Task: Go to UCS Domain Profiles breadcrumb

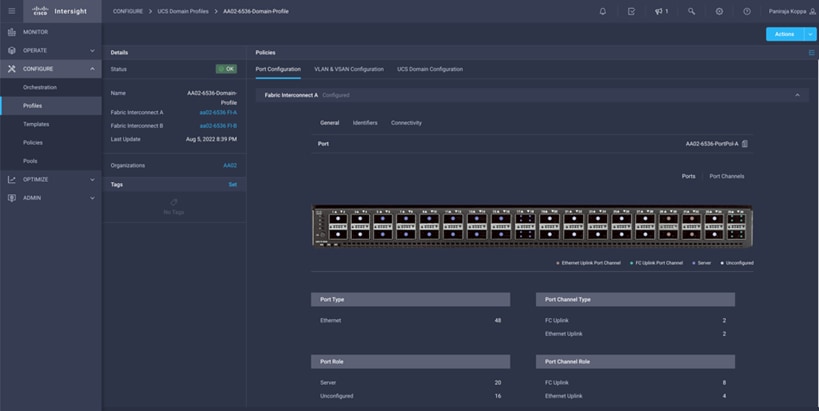Action: (183, 11)
